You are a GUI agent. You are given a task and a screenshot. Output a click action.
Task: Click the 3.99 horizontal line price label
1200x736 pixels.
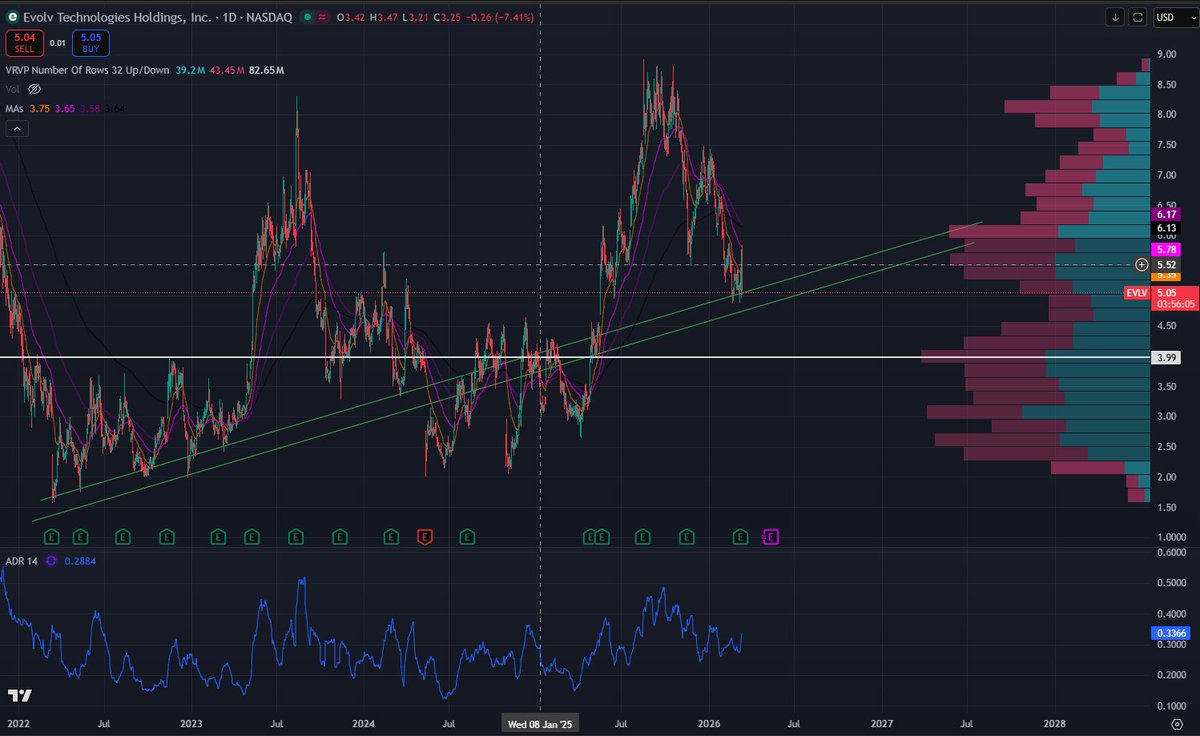tap(1167, 357)
